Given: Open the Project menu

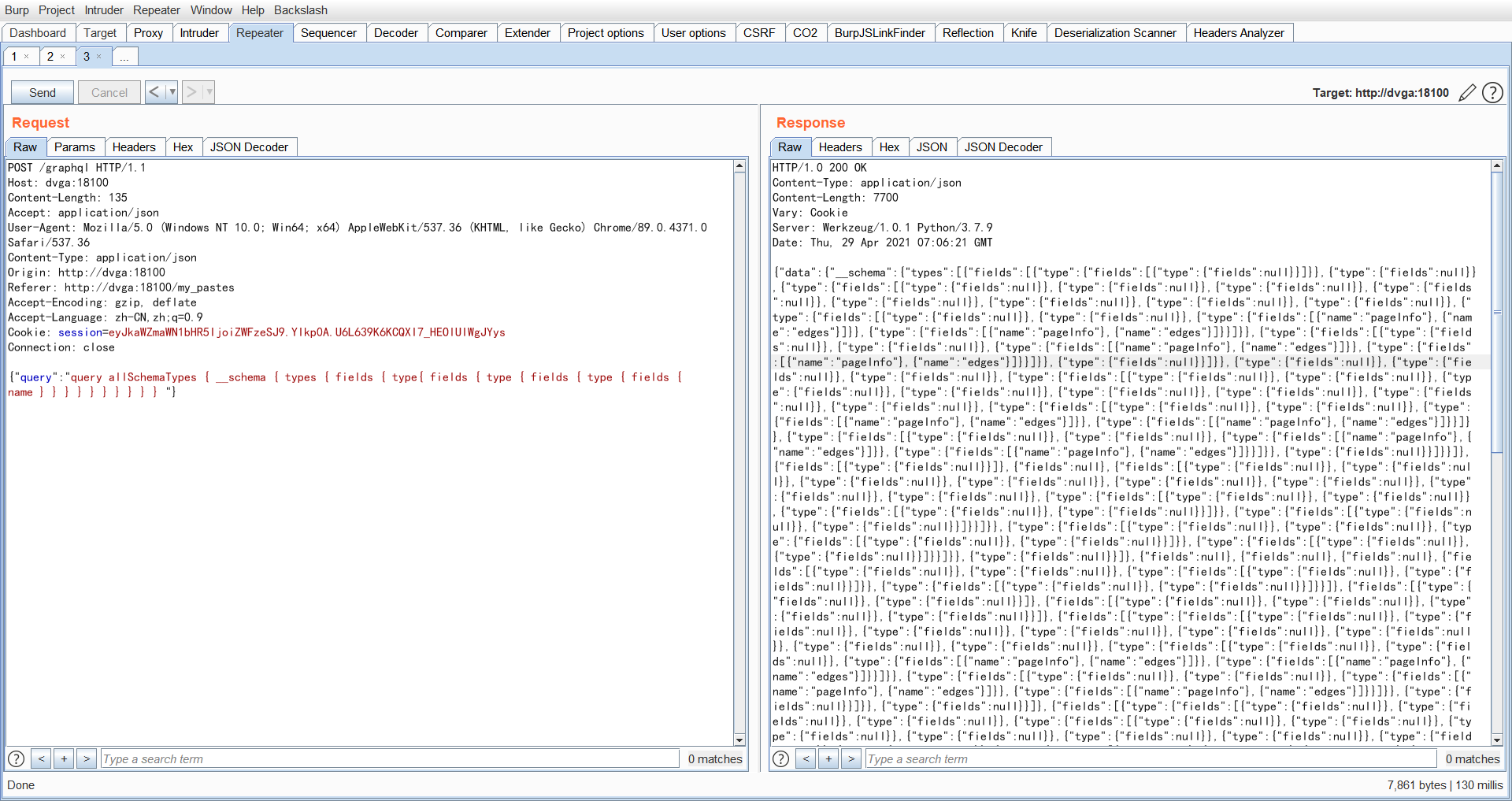Looking at the screenshot, I should pos(57,10).
